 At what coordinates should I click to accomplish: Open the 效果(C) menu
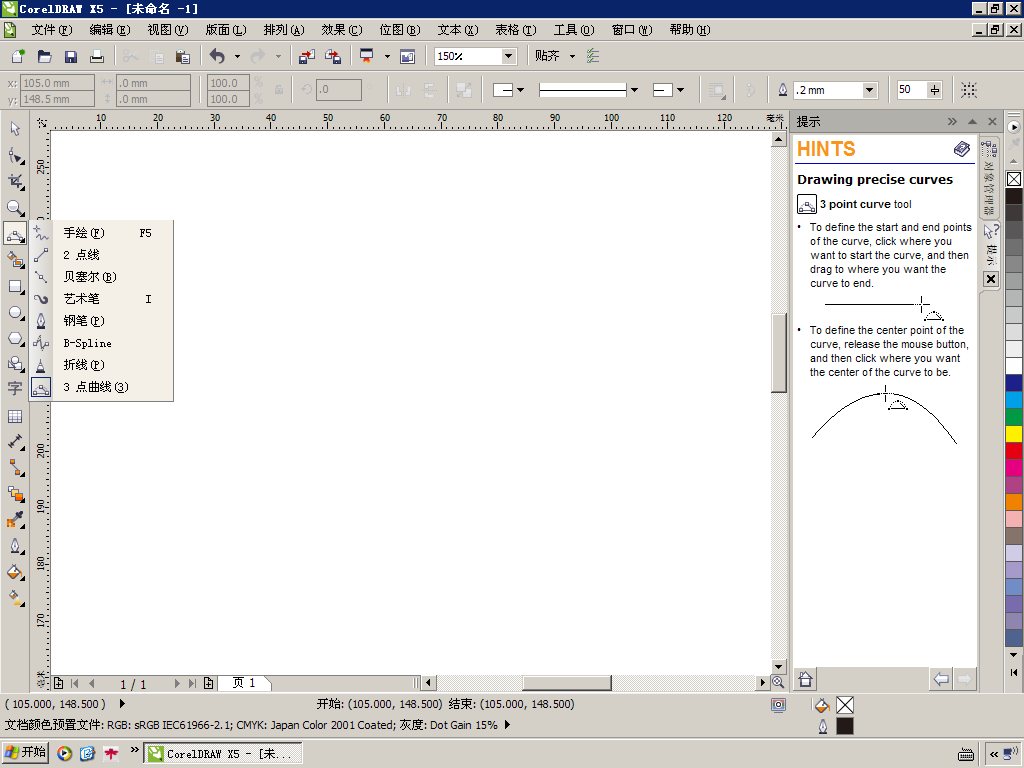342,30
